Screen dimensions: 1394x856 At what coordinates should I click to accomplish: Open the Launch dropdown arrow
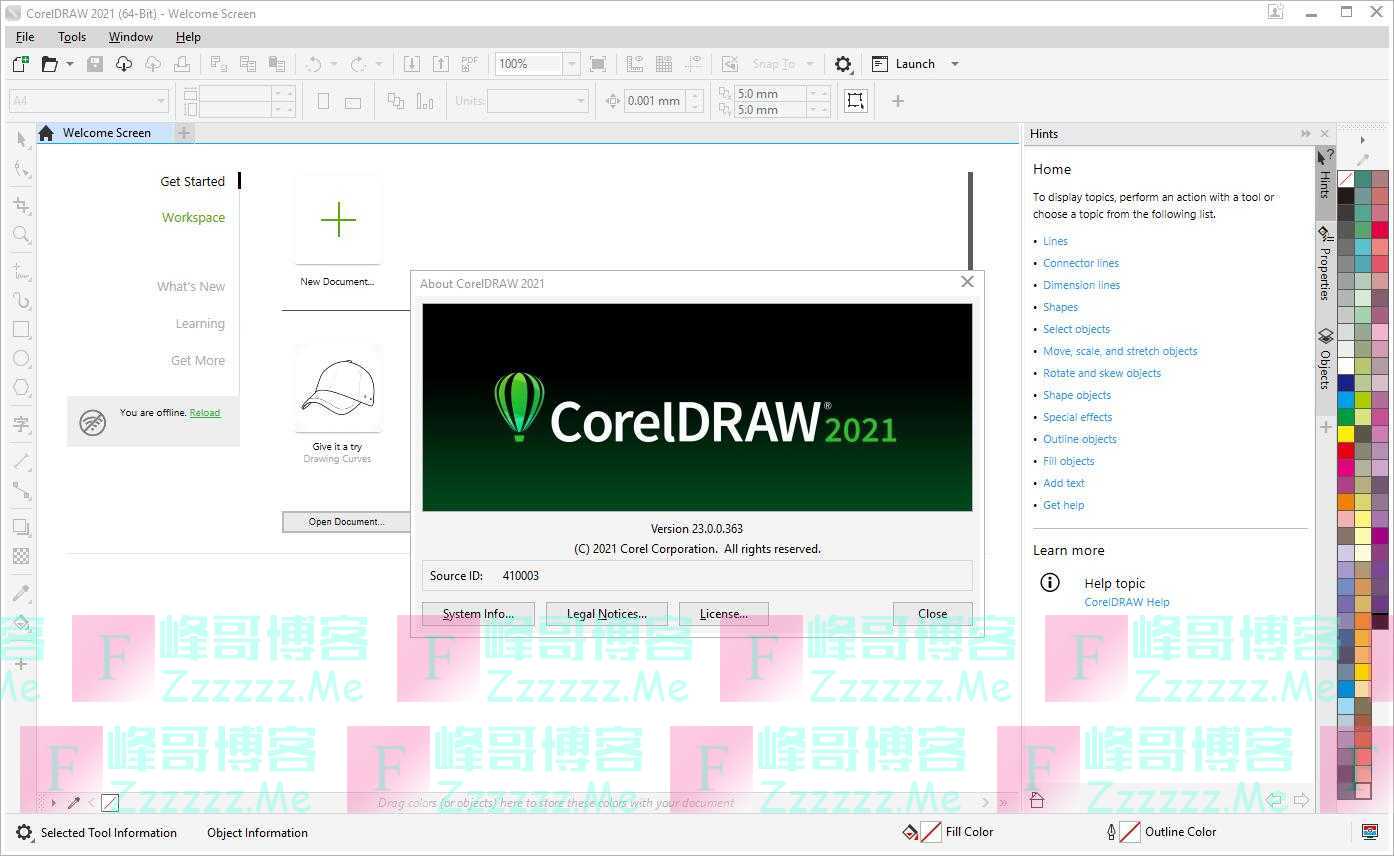tap(954, 64)
